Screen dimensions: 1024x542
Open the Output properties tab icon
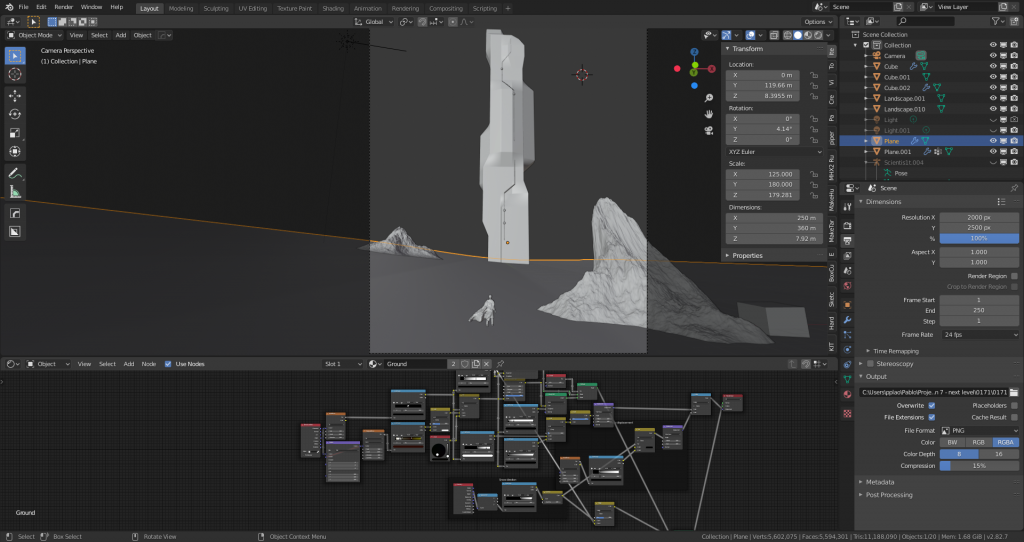[847, 241]
